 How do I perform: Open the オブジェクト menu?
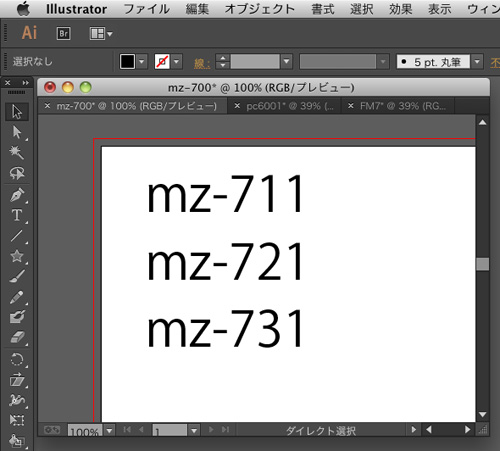click(260, 9)
